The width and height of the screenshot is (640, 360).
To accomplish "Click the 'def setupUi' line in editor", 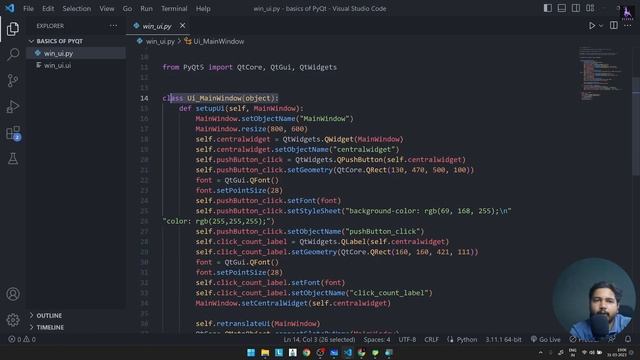I will pos(241,108).
